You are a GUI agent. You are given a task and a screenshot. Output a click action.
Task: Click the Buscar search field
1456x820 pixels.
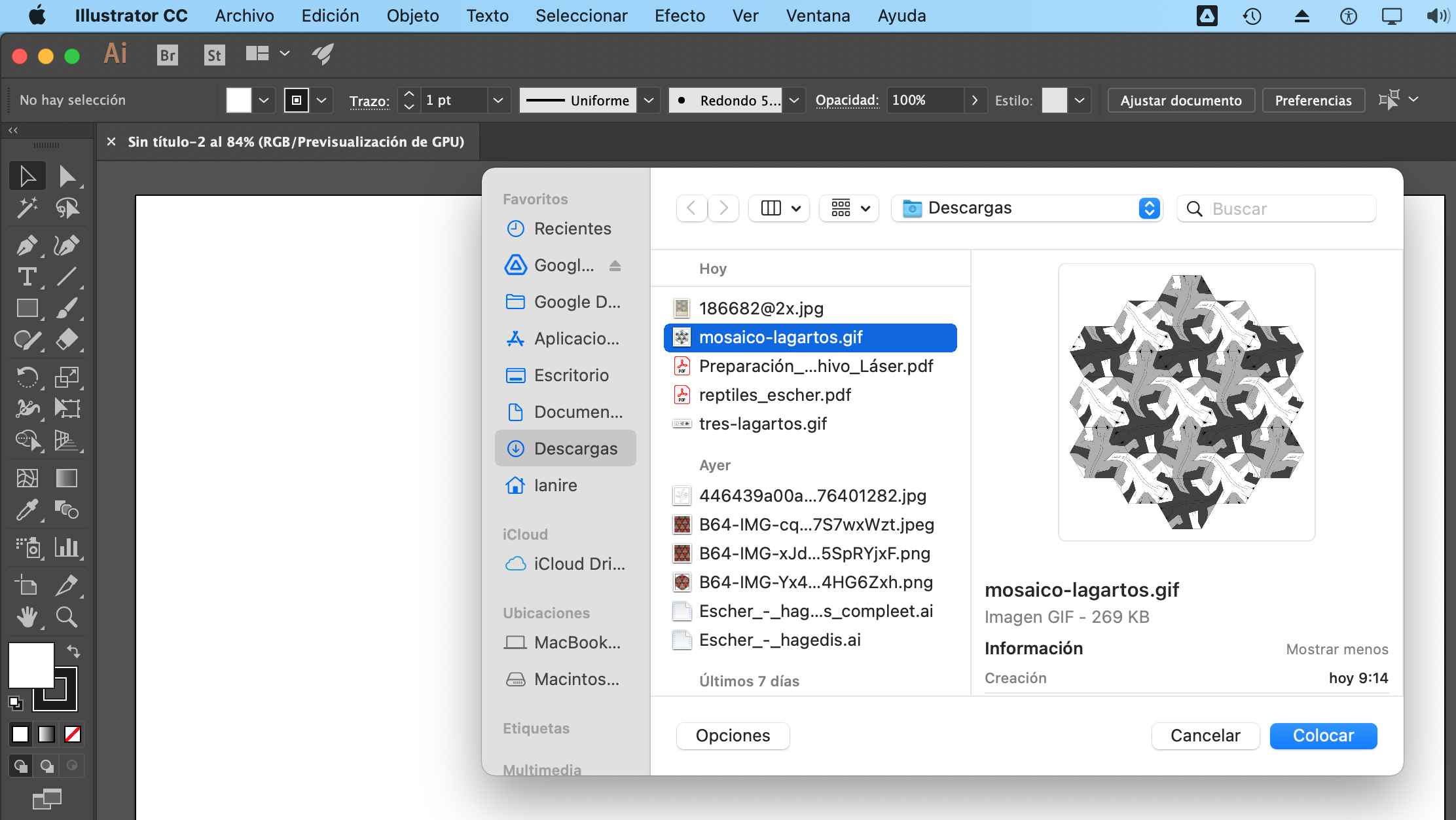pos(1277,208)
